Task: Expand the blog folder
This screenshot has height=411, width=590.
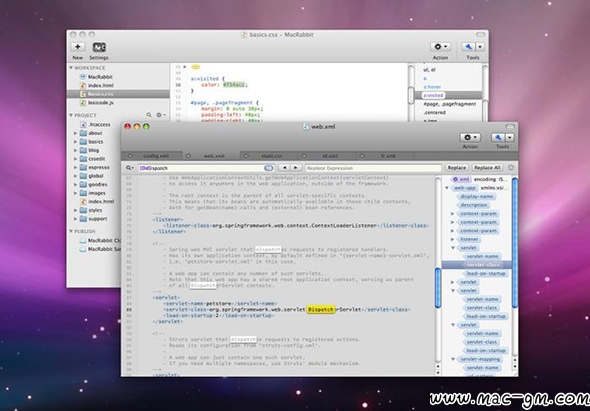Action: tap(75, 150)
